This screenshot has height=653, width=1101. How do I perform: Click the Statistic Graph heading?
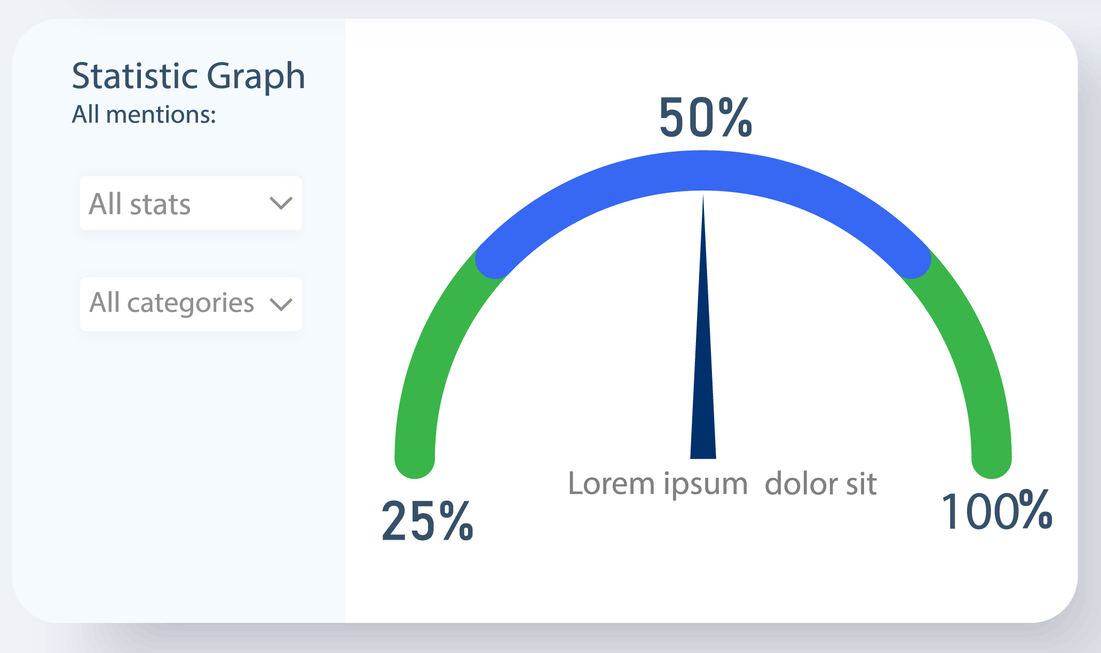pyautogui.click(x=188, y=77)
